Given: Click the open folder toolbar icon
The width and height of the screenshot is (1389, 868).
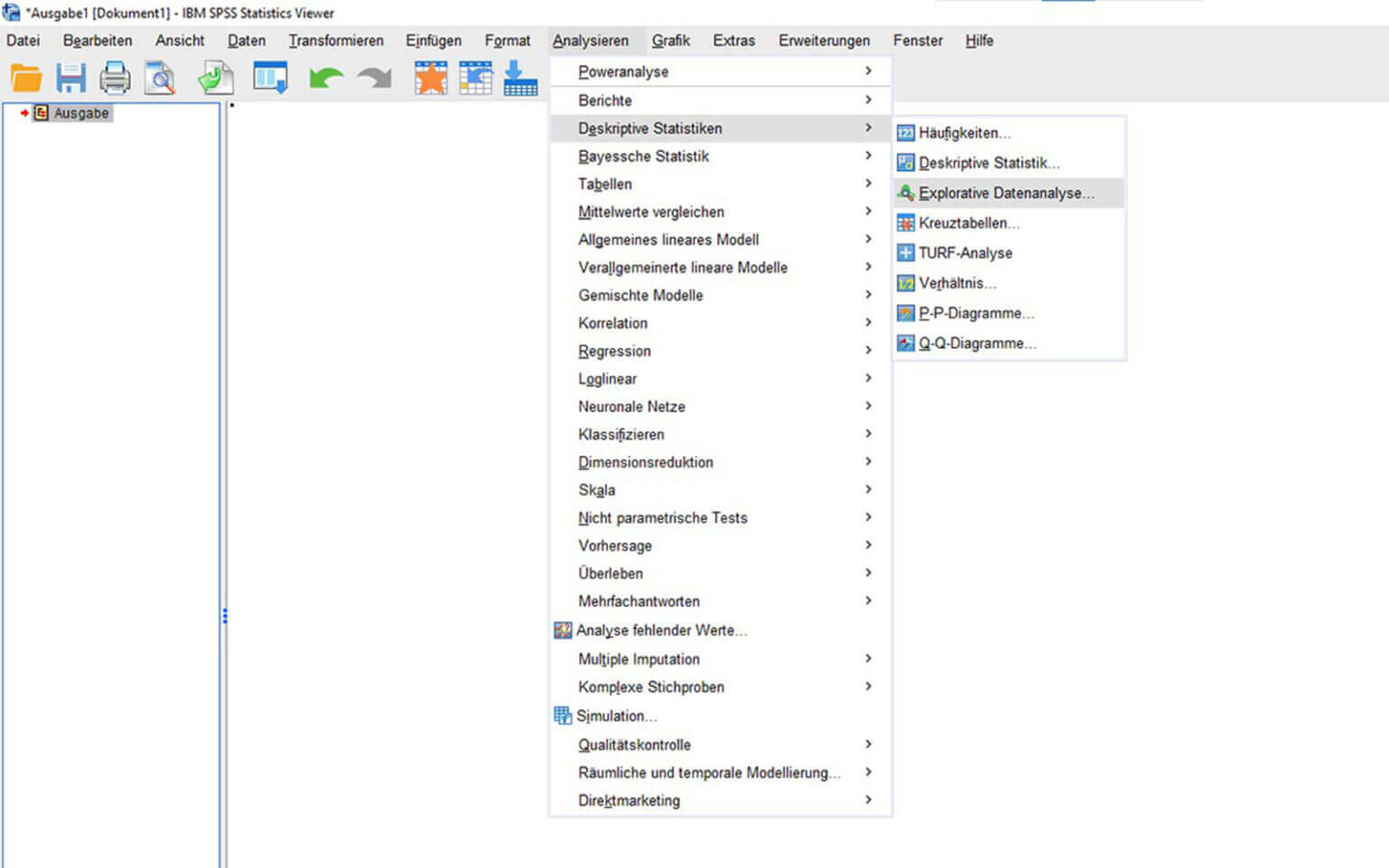Looking at the screenshot, I should [26, 79].
